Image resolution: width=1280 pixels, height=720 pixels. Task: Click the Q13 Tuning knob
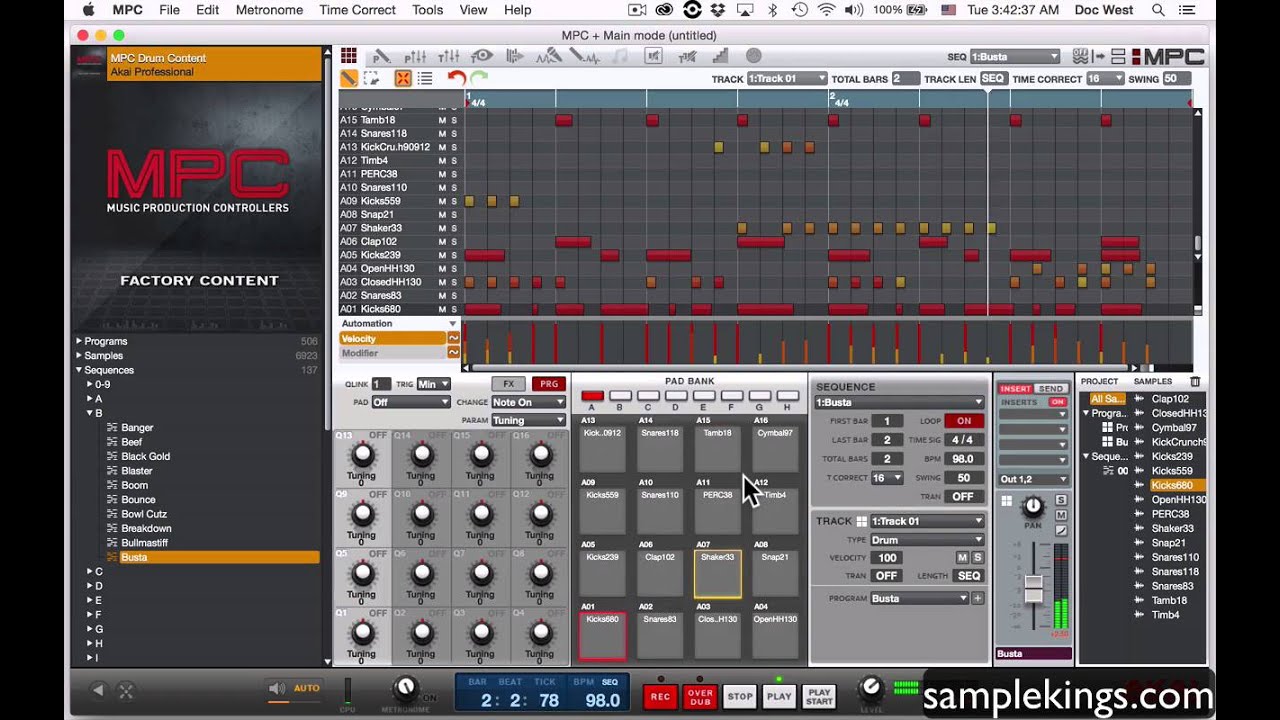pyautogui.click(x=362, y=456)
